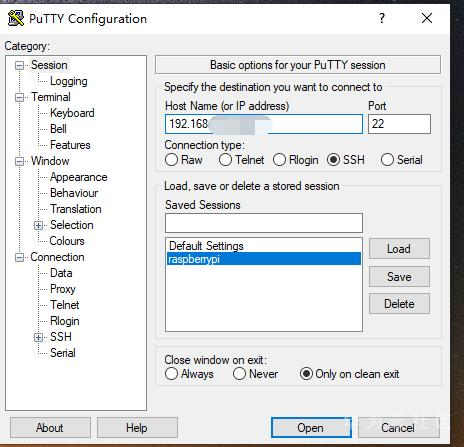This screenshot has width=464, height=447.
Task: Open the Proxy category
Action: (63, 289)
